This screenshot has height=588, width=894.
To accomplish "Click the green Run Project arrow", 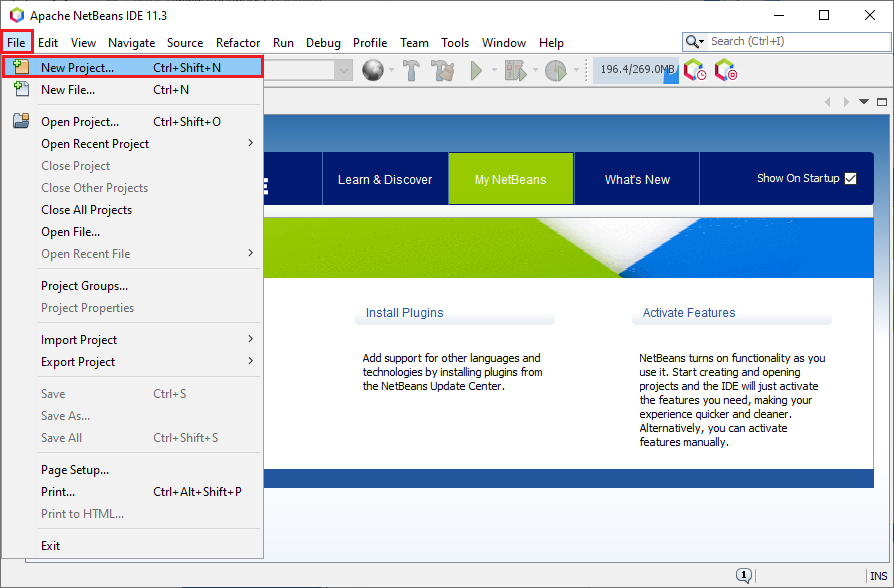I will point(477,70).
